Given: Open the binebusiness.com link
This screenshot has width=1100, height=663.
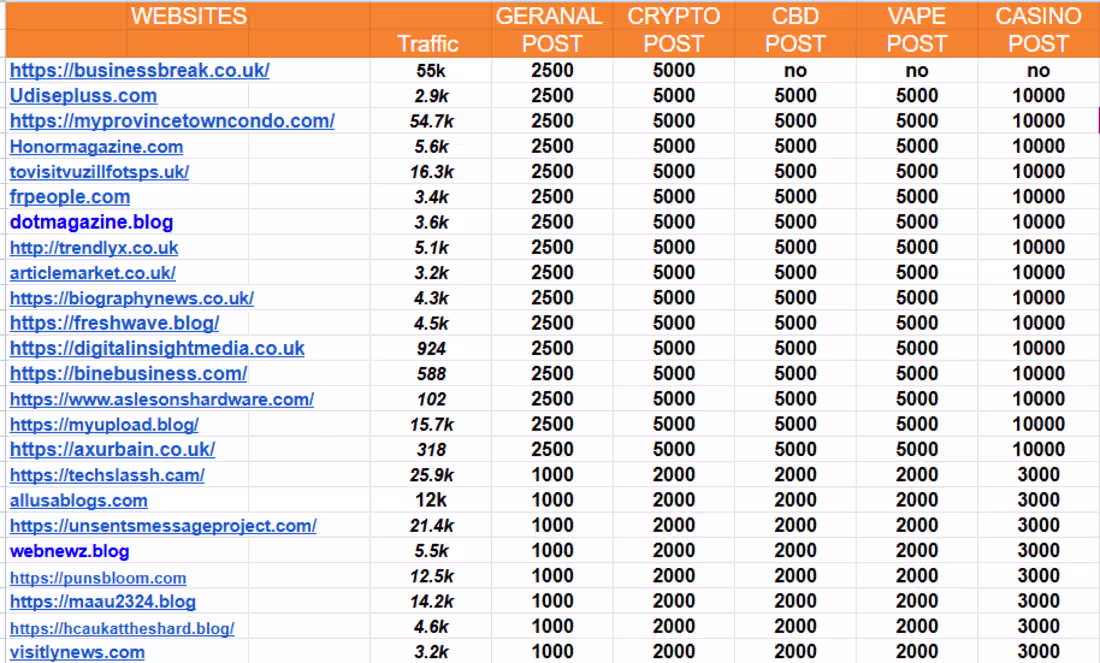Looking at the screenshot, I should coord(128,374).
